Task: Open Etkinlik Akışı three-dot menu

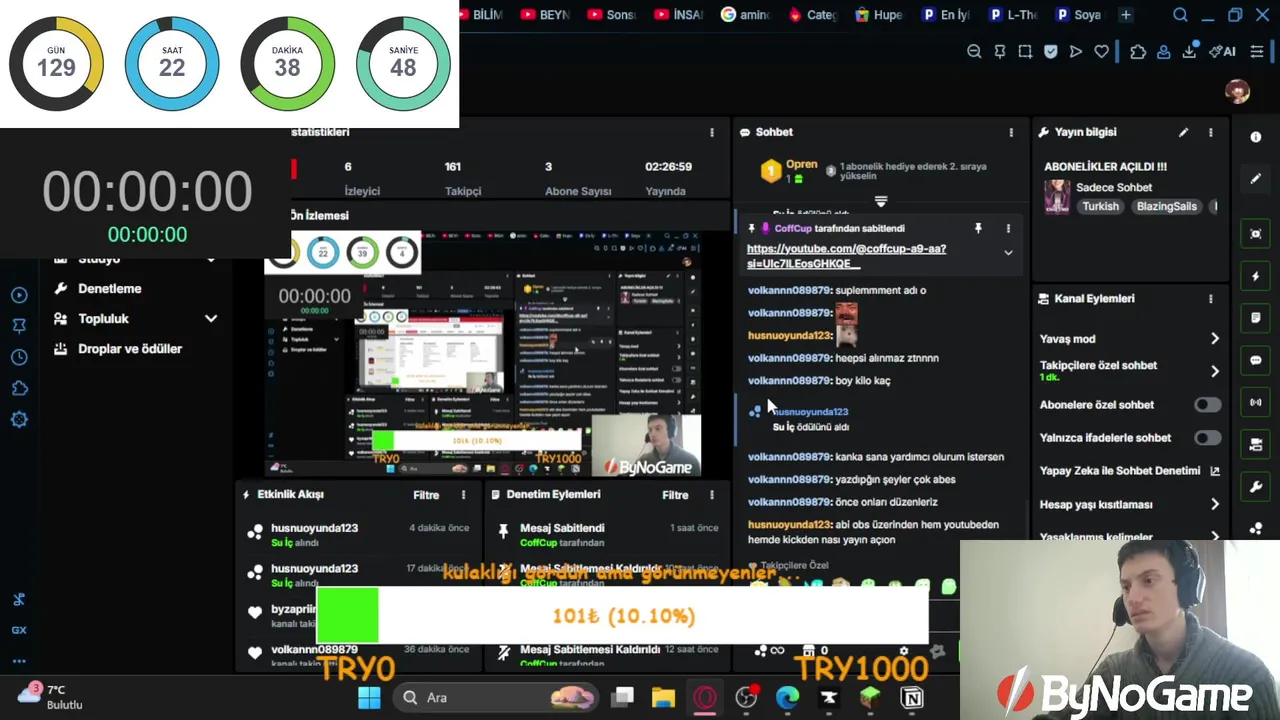Action: pos(463,495)
